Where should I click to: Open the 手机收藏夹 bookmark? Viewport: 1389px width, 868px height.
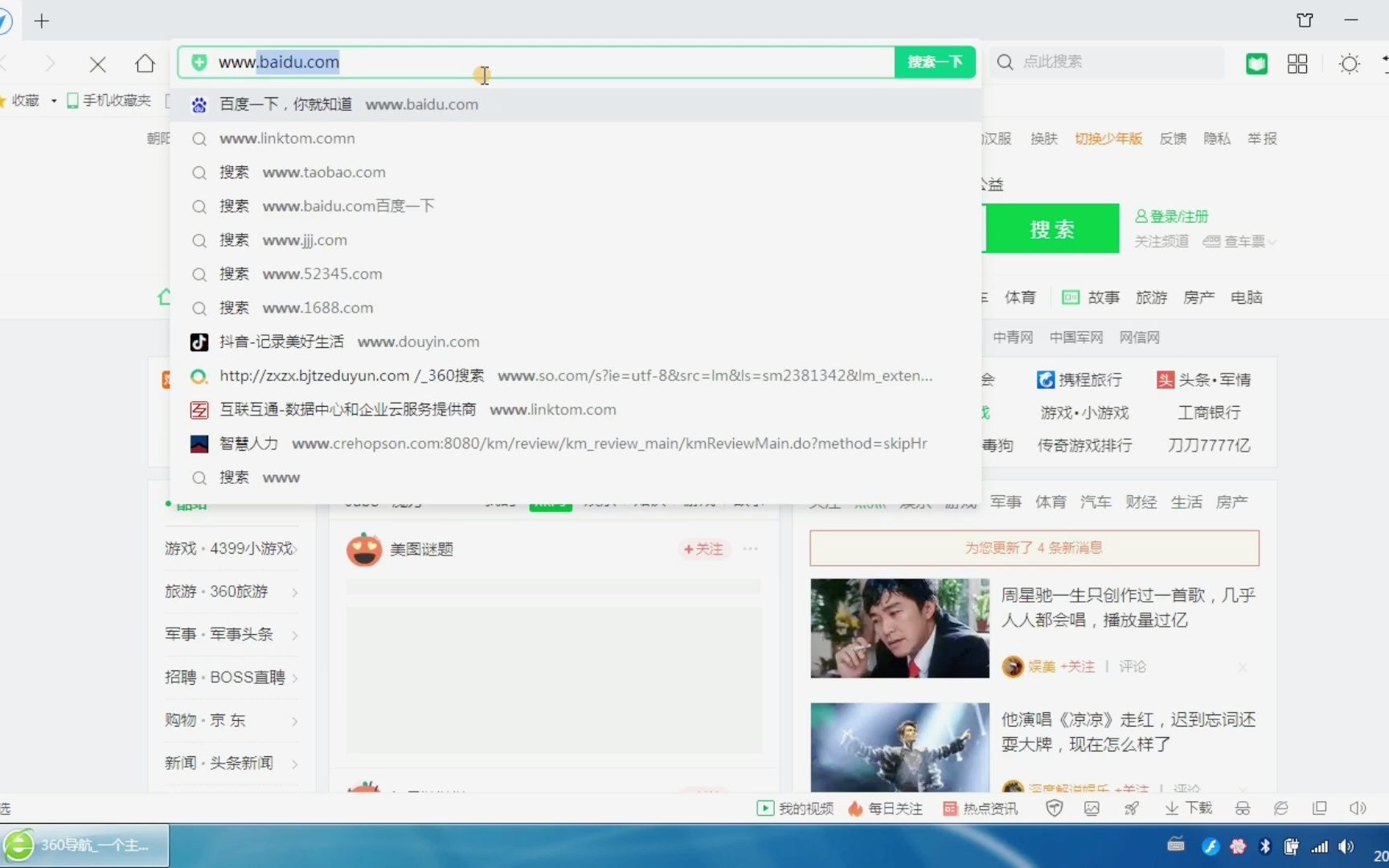pyautogui.click(x=109, y=100)
